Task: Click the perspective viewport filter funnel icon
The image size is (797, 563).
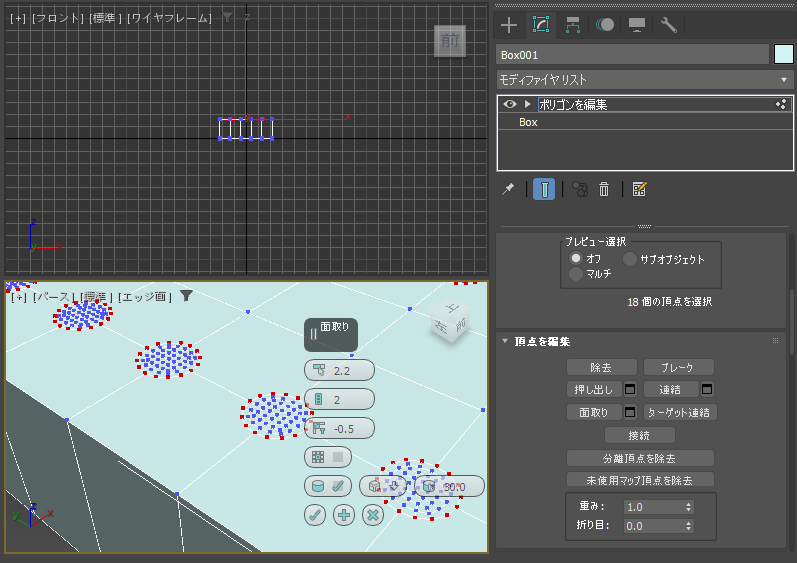Action: point(186,296)
